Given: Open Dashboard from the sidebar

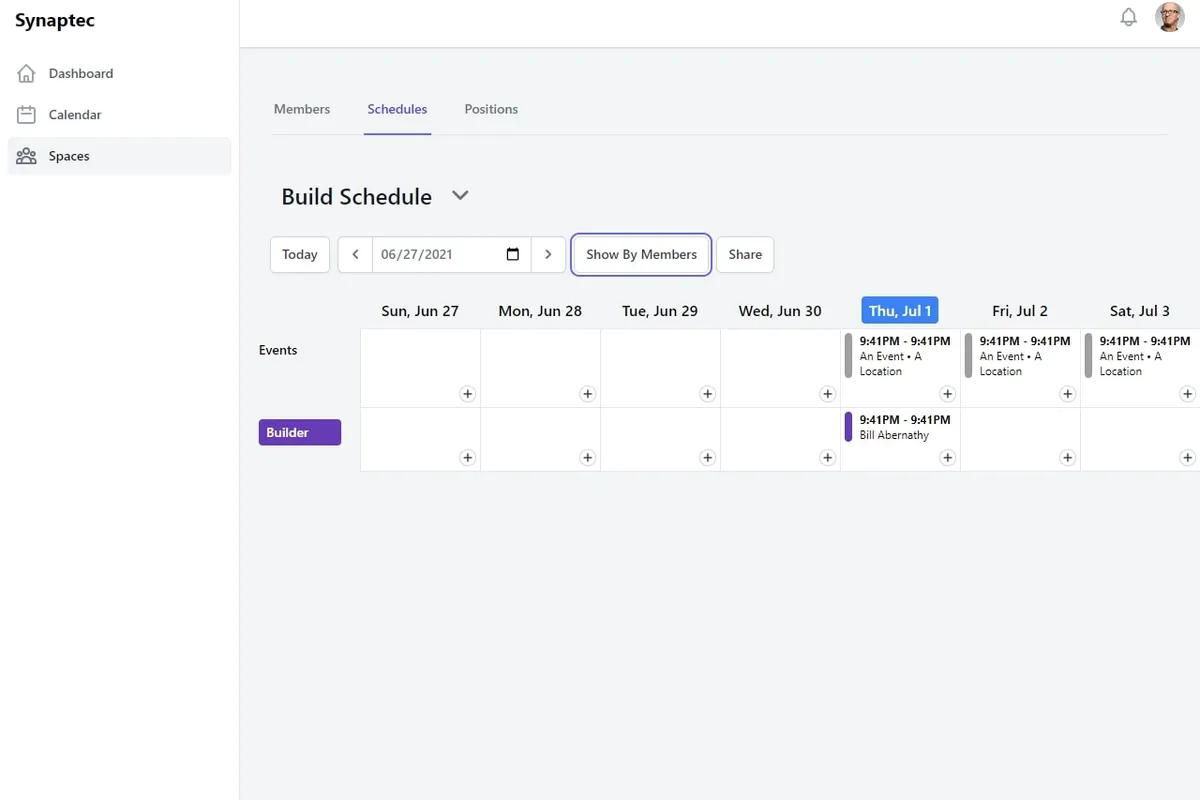Looking at the screenshot, I should coord(80,73).
